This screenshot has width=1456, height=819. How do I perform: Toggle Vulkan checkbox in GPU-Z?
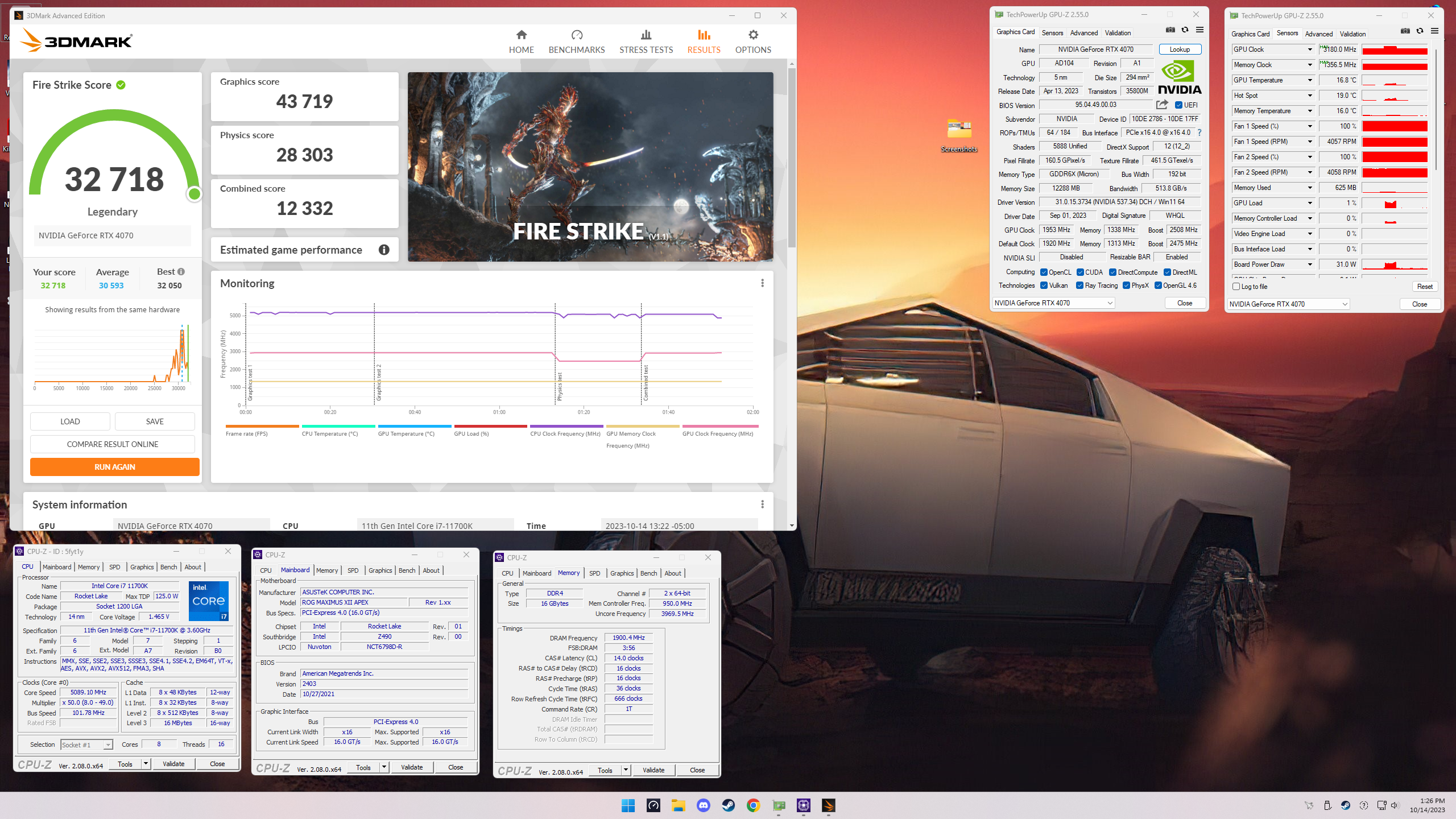point(1044,286)
